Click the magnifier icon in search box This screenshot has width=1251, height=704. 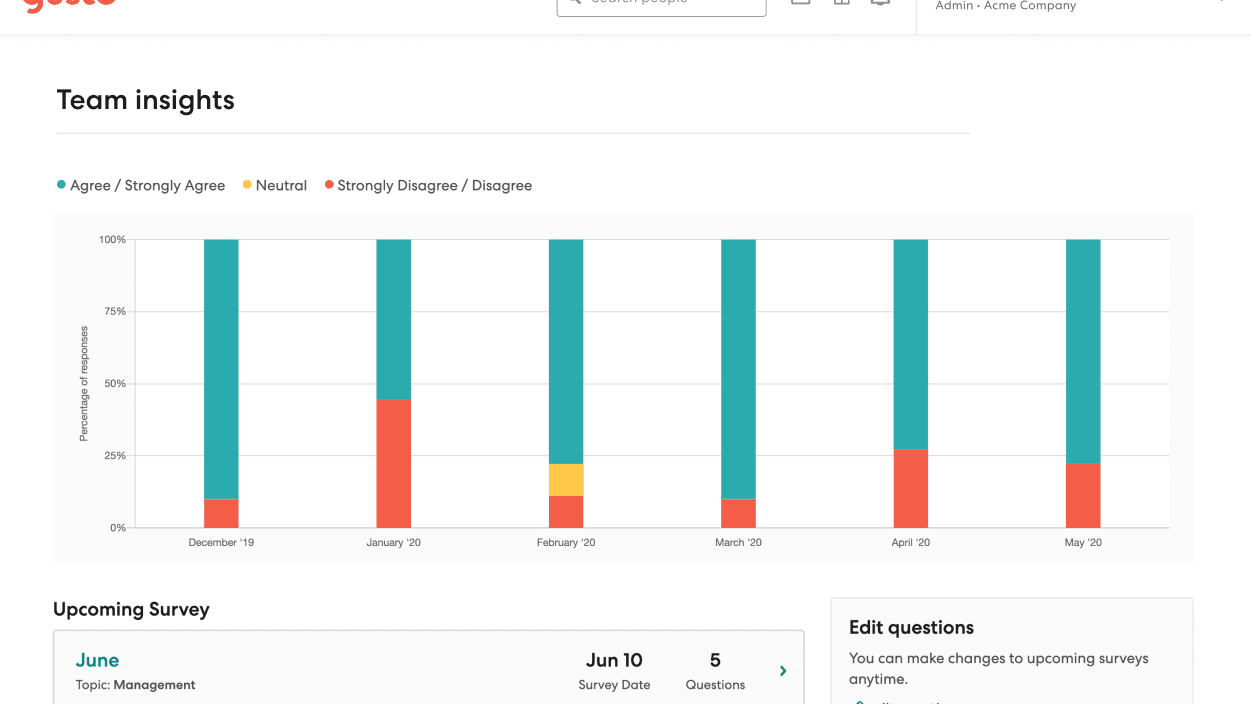pos(574,3)
